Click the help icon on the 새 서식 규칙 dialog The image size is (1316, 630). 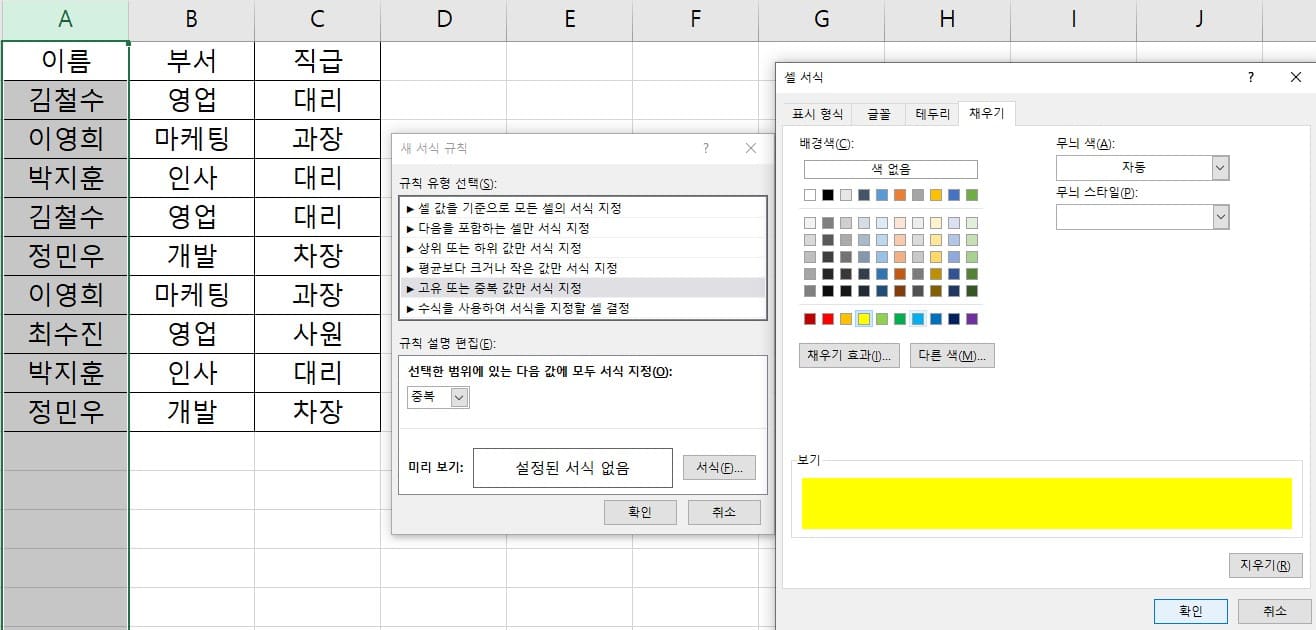pos(706,148)
